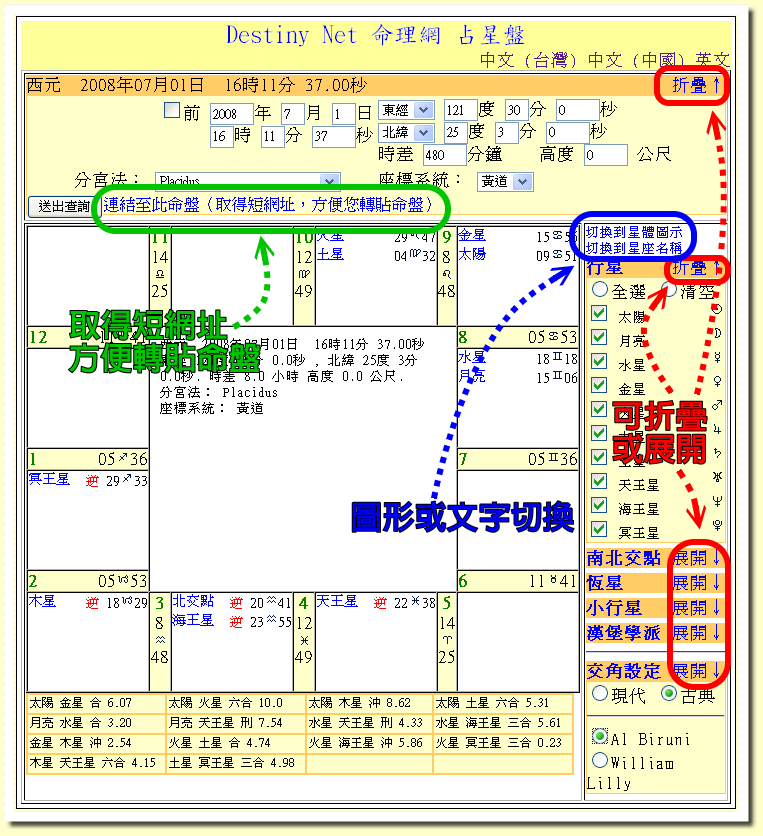763x836 pixels.
Task: Open the 北交點 link in house 3
Action: tap(193, 601)
